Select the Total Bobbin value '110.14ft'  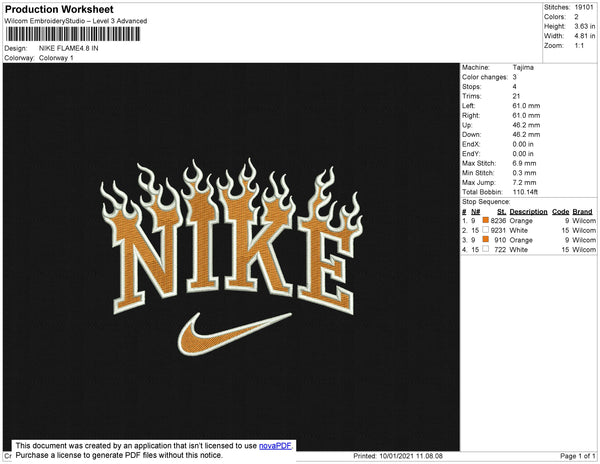click(525, 192)
